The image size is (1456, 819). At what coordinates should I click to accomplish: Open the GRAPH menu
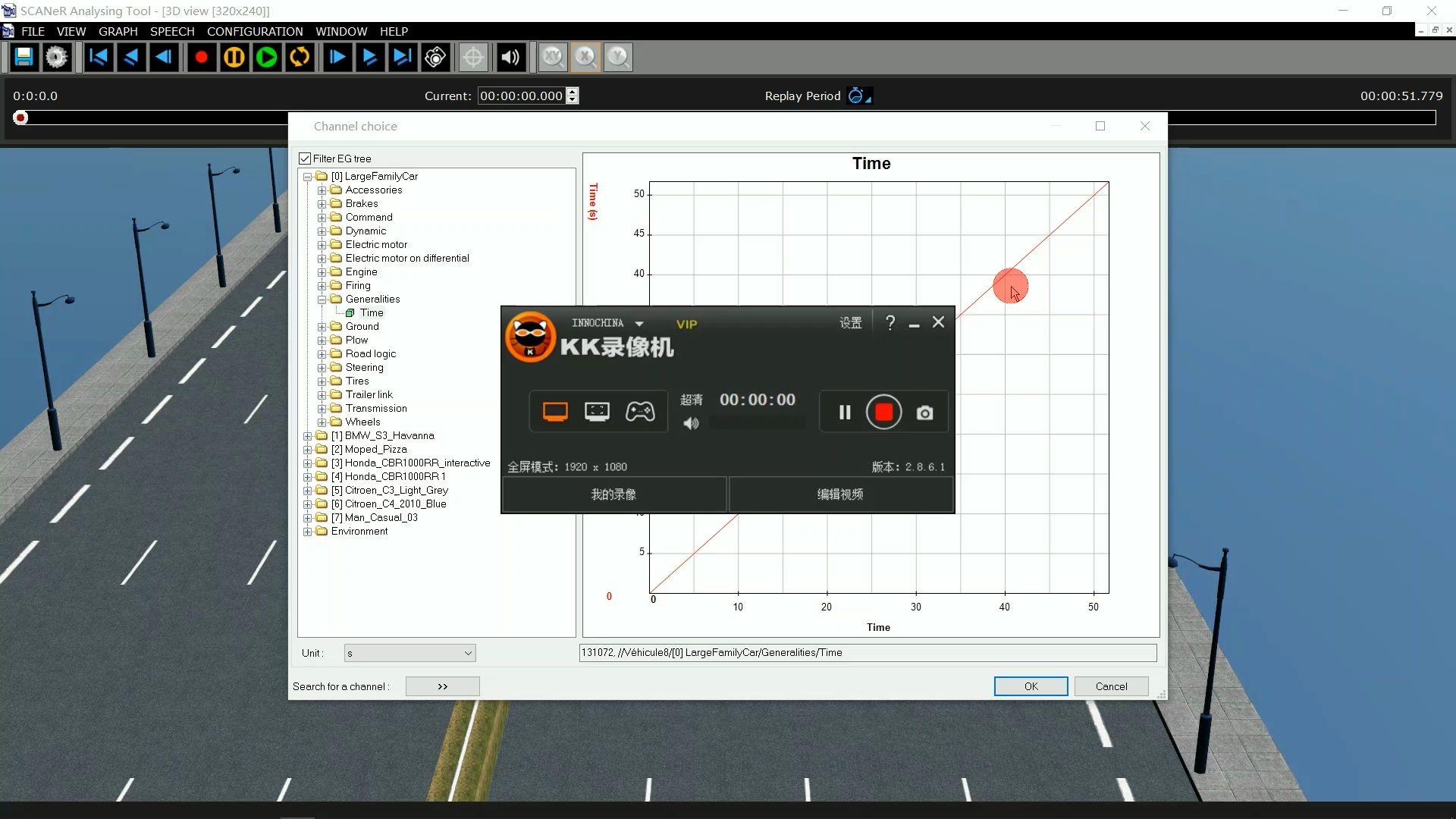[x=118, y=31]
